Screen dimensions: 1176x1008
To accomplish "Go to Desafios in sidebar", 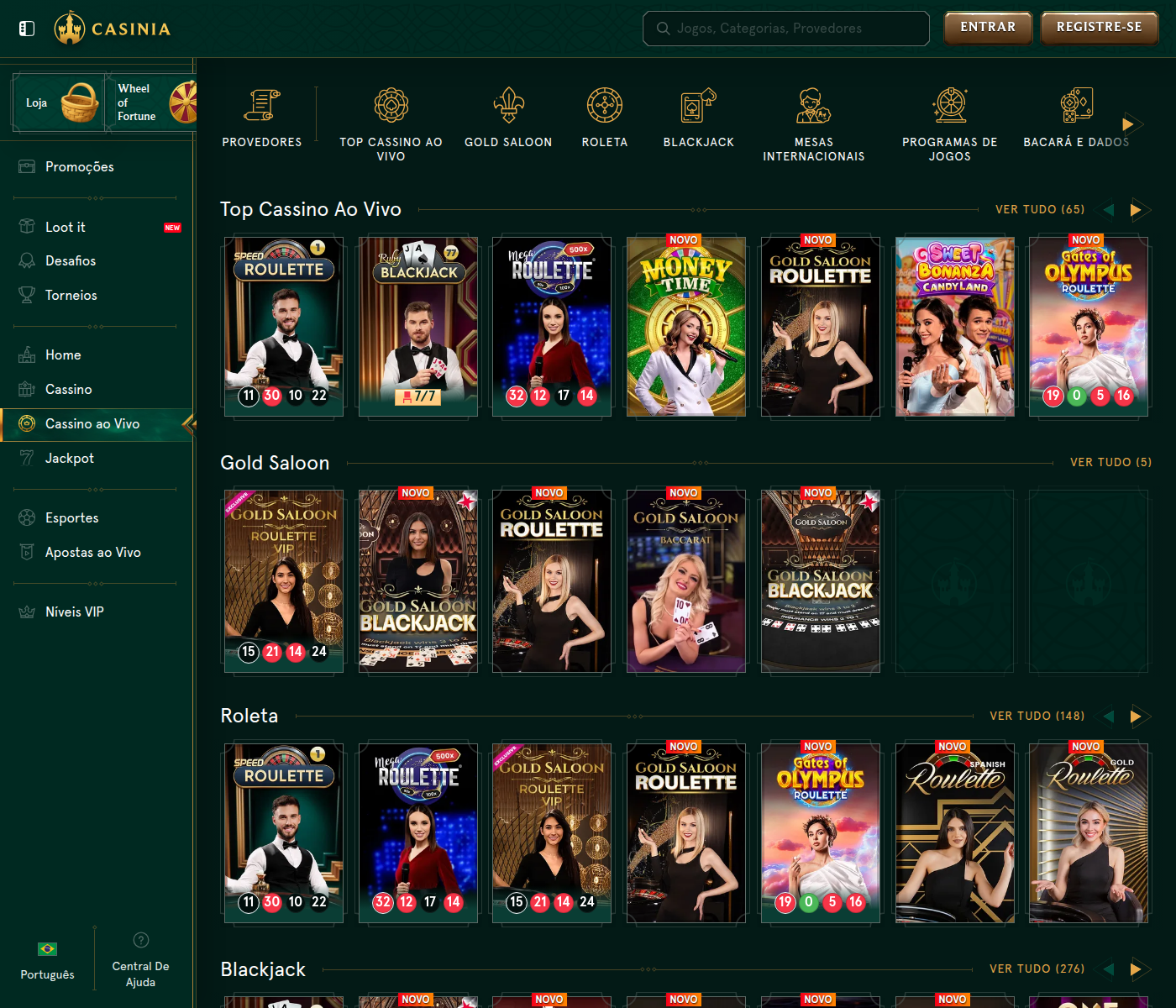I will 95,260.
